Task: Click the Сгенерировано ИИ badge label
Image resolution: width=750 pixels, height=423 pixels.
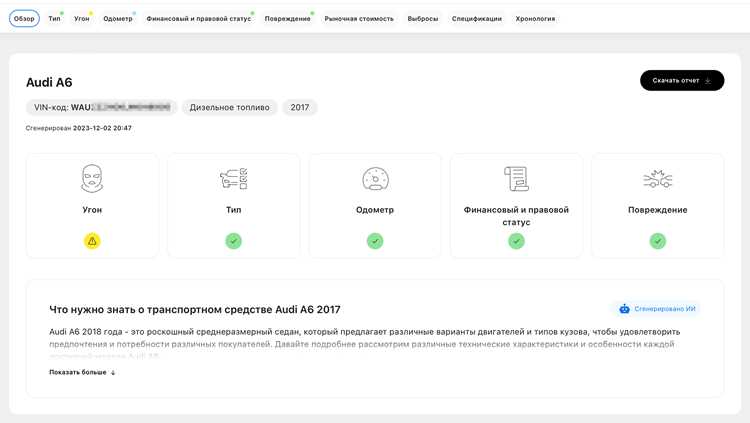Action: coord(665,309)
